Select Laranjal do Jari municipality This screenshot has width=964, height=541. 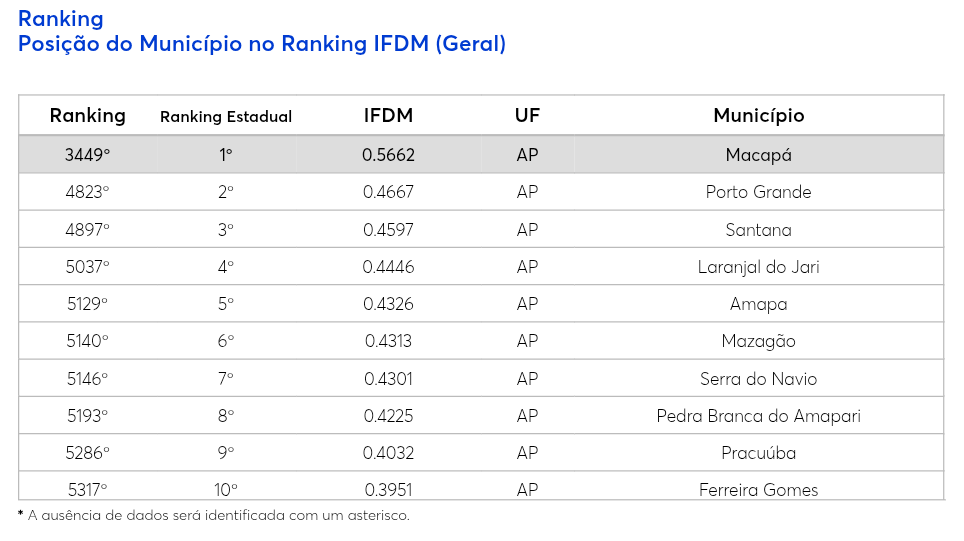click(x=758, y=267)
